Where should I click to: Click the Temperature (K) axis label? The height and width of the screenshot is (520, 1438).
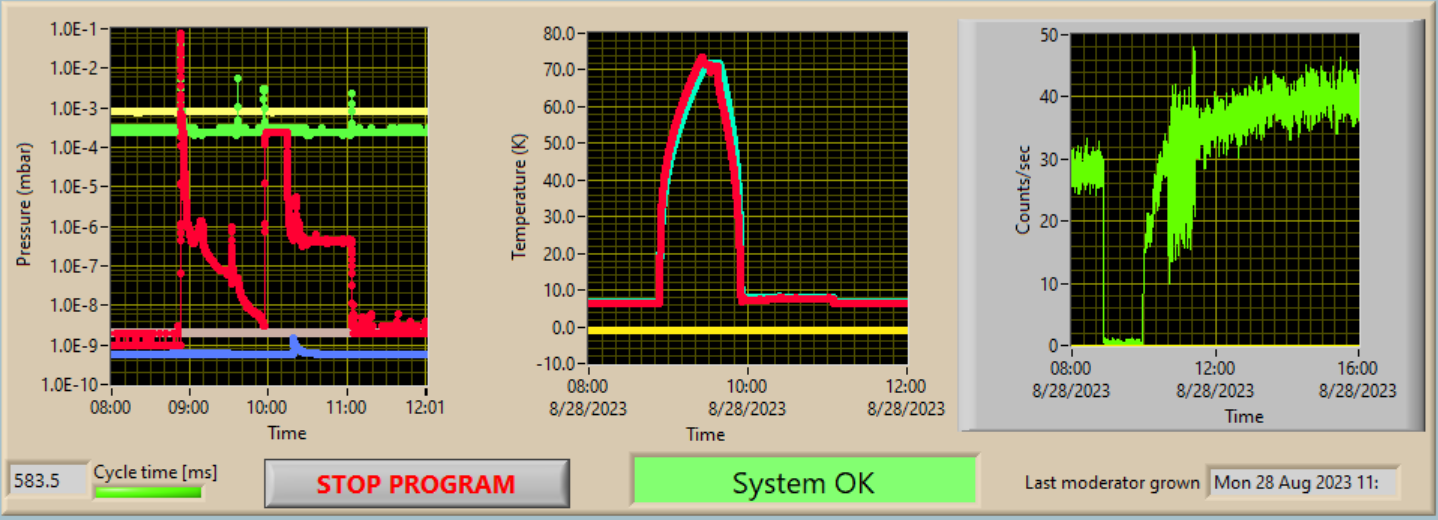click(518, 199)
